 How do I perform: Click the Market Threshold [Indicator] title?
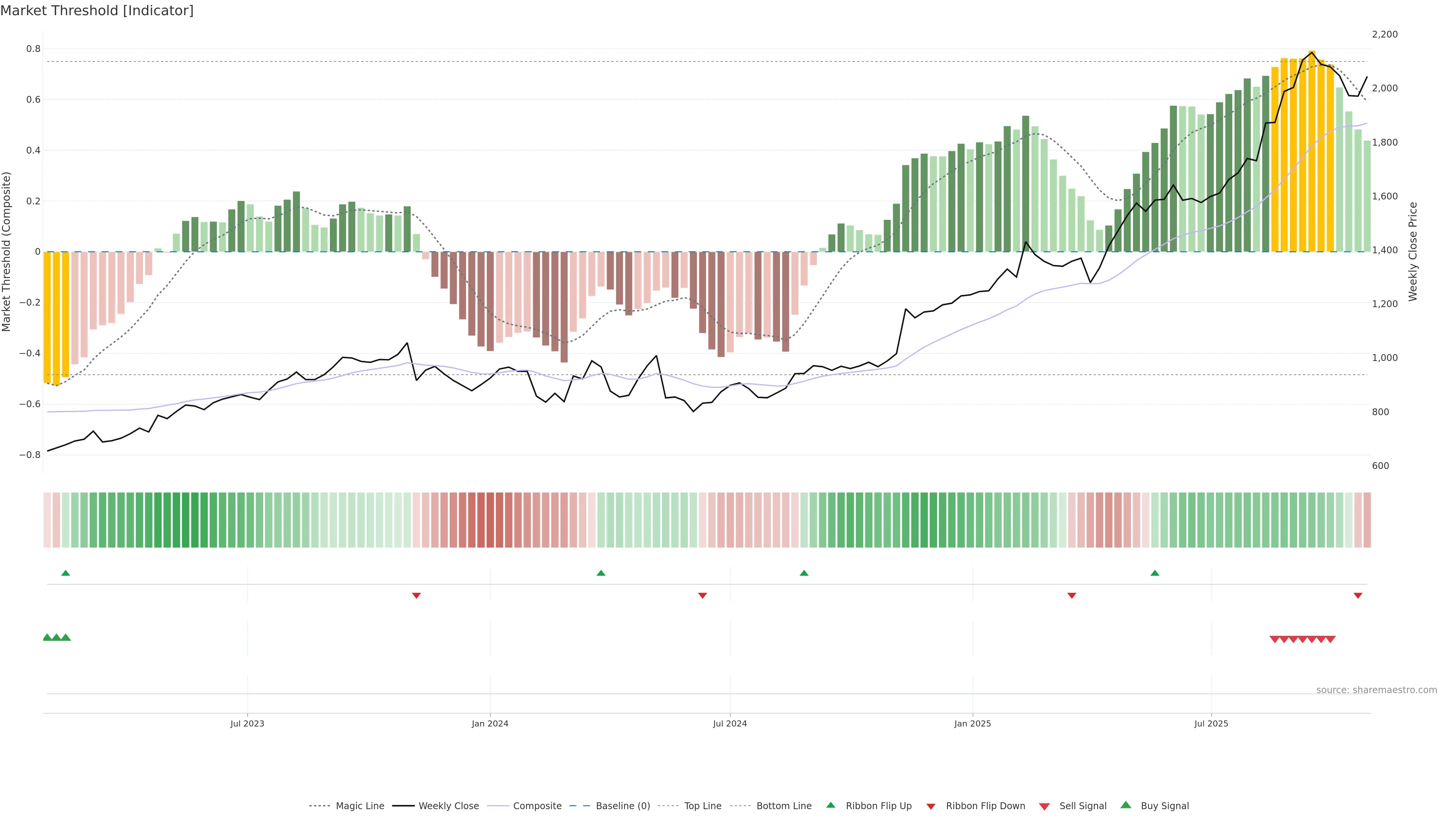tap(97, 11)
